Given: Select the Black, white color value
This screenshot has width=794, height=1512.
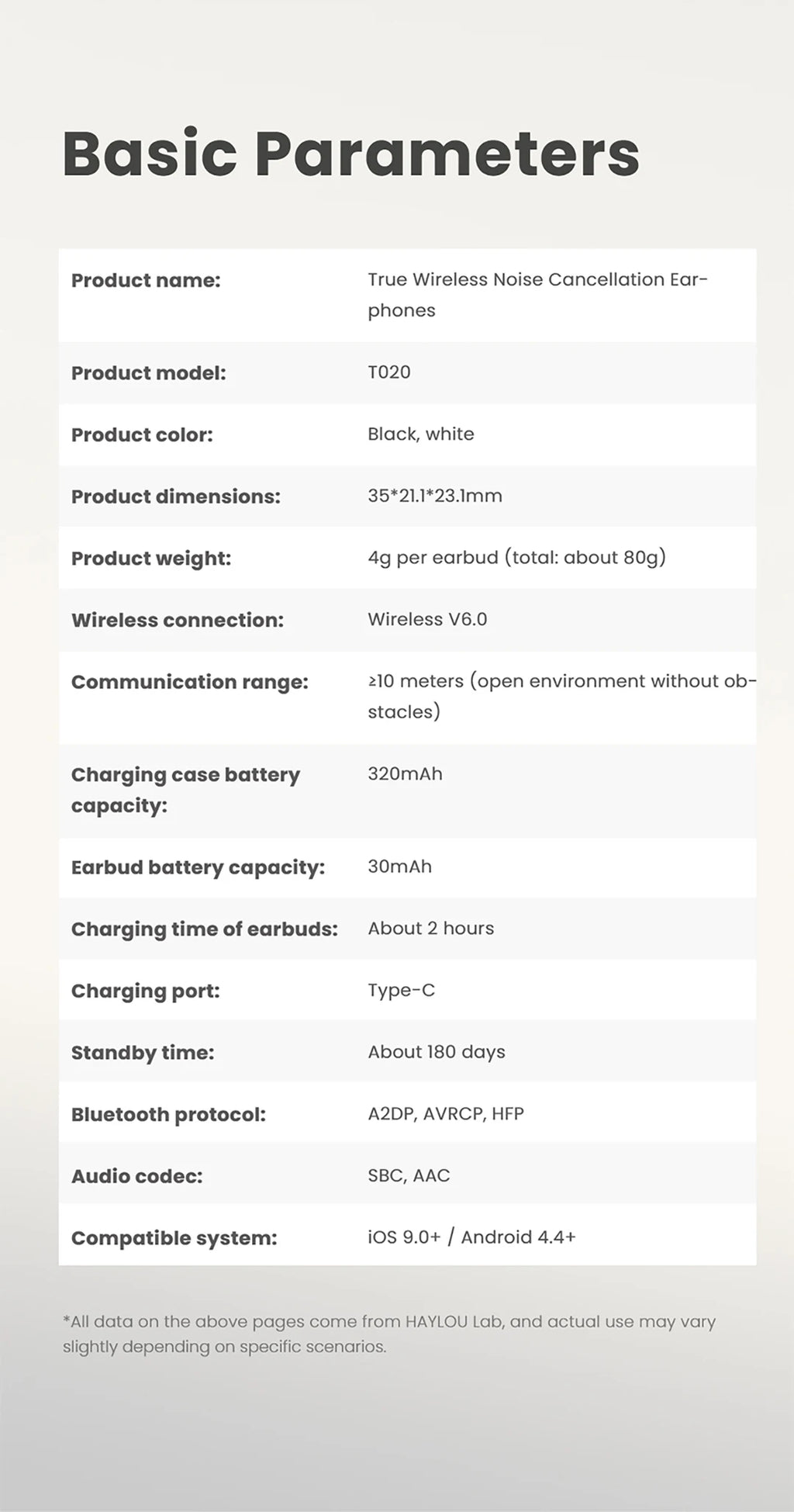Looking at the screenshot, I should (421, 434).
